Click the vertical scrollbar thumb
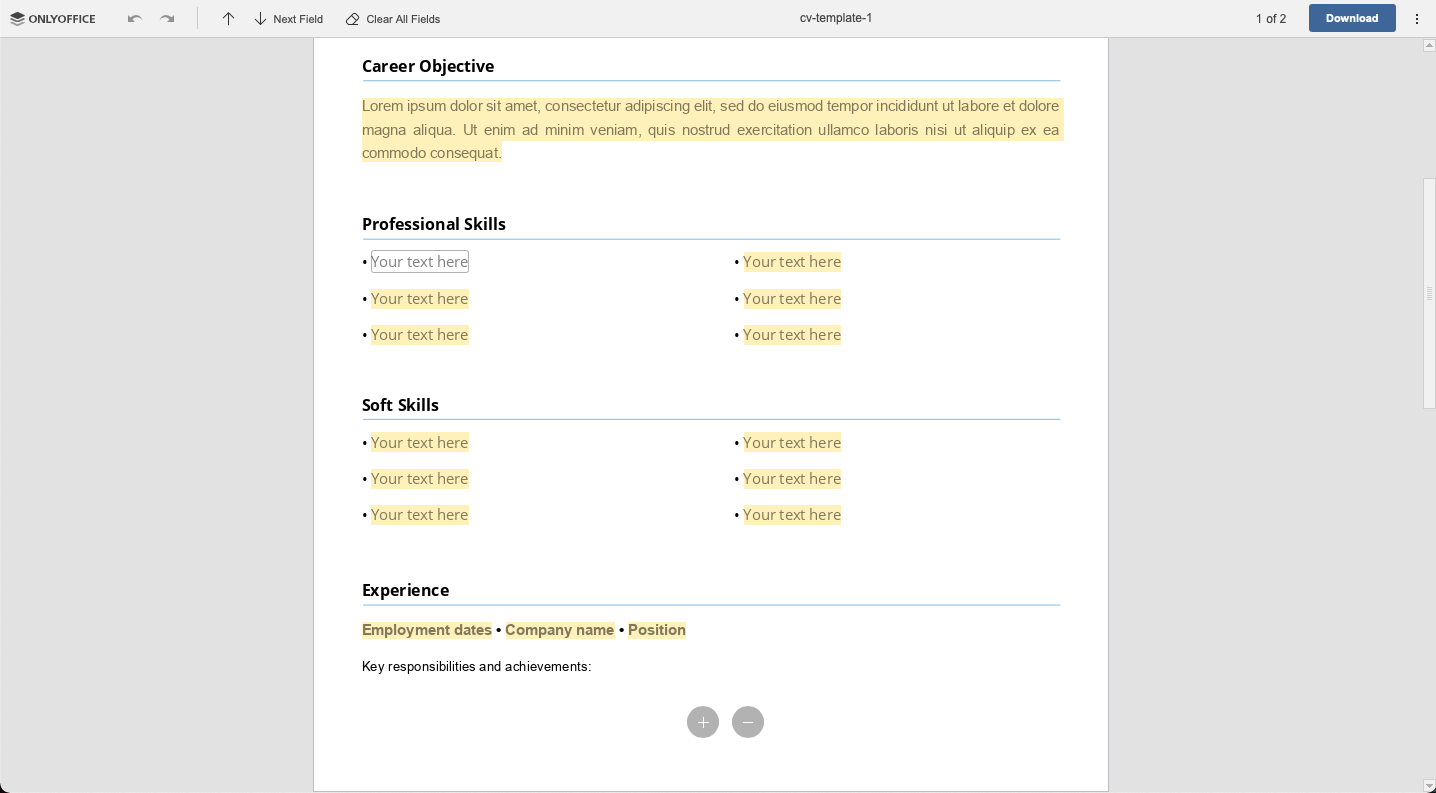Screen dimensions: 1436x793 pos(1429,293)
